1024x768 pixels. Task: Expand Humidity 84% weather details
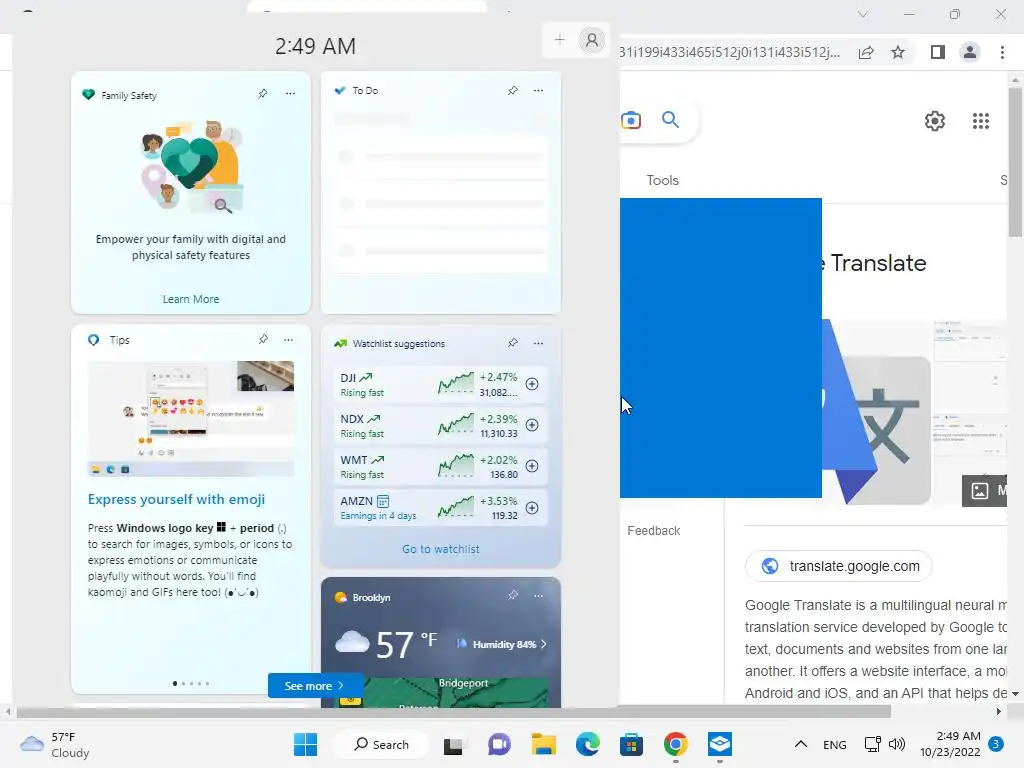501,644
